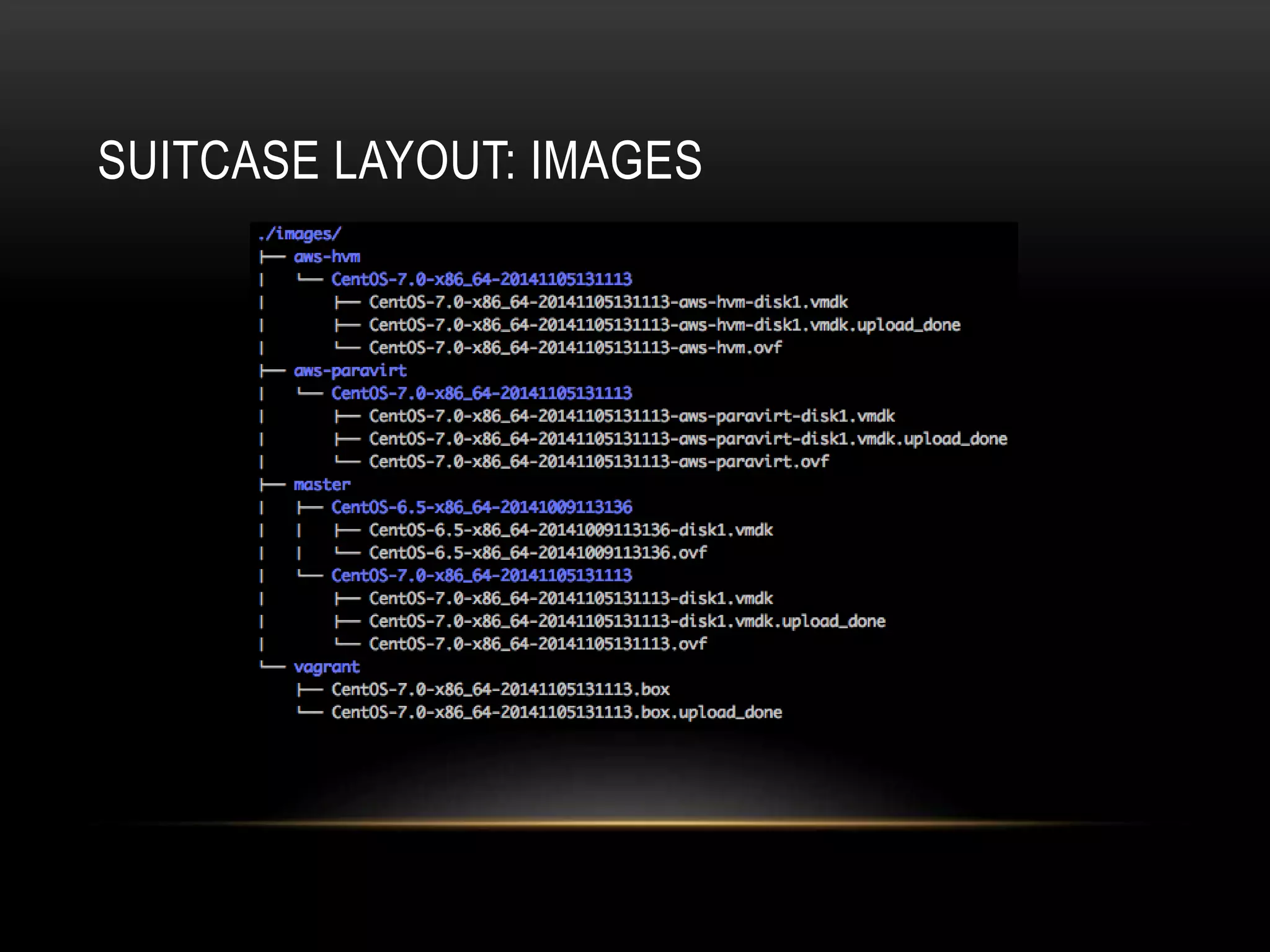
Task: Select folder "CentOS-6.5-x86_64-20141009113136"
Action: [x=481, y=508]
